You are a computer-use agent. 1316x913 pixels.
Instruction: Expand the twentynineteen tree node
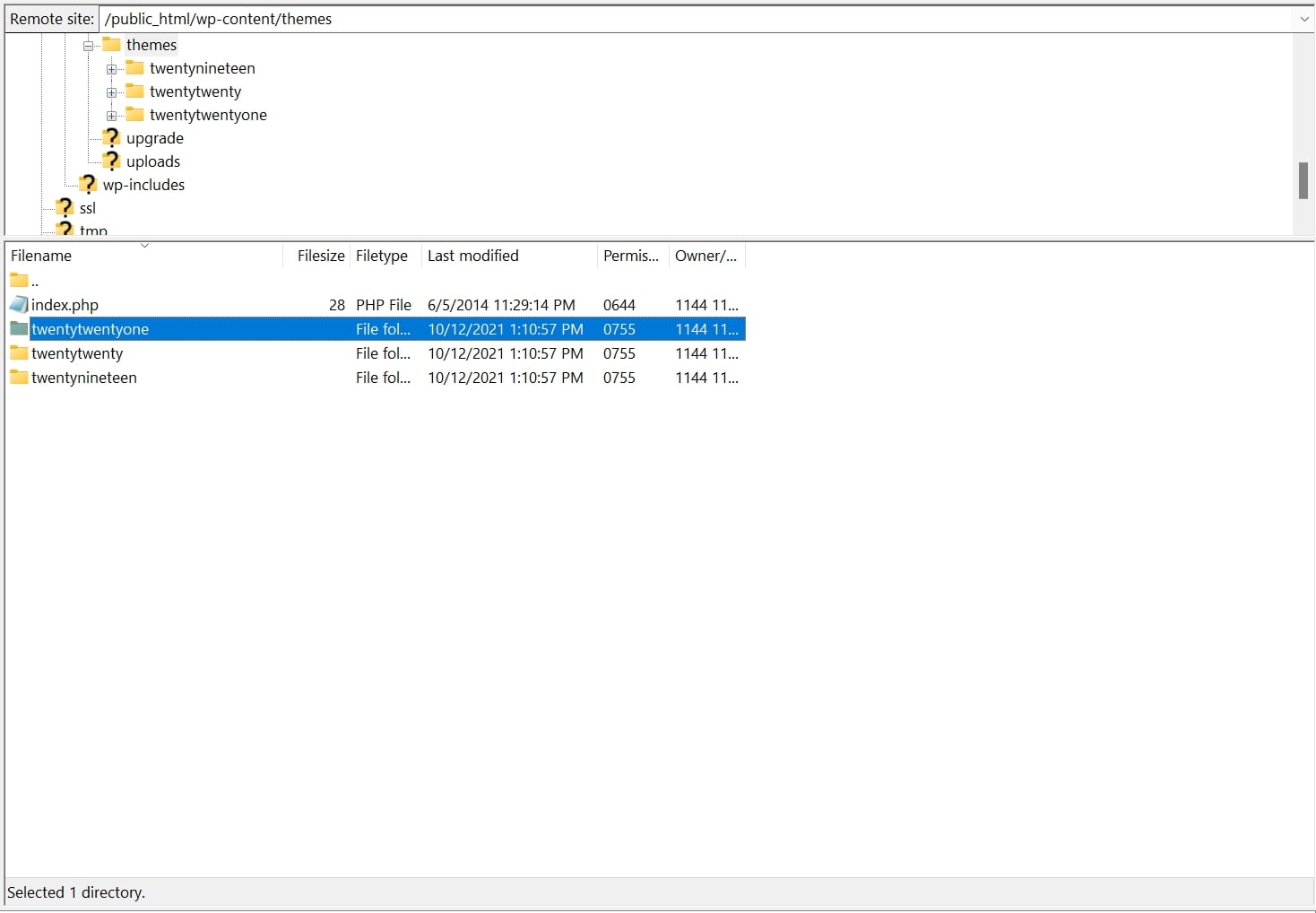tap(111, 69)
